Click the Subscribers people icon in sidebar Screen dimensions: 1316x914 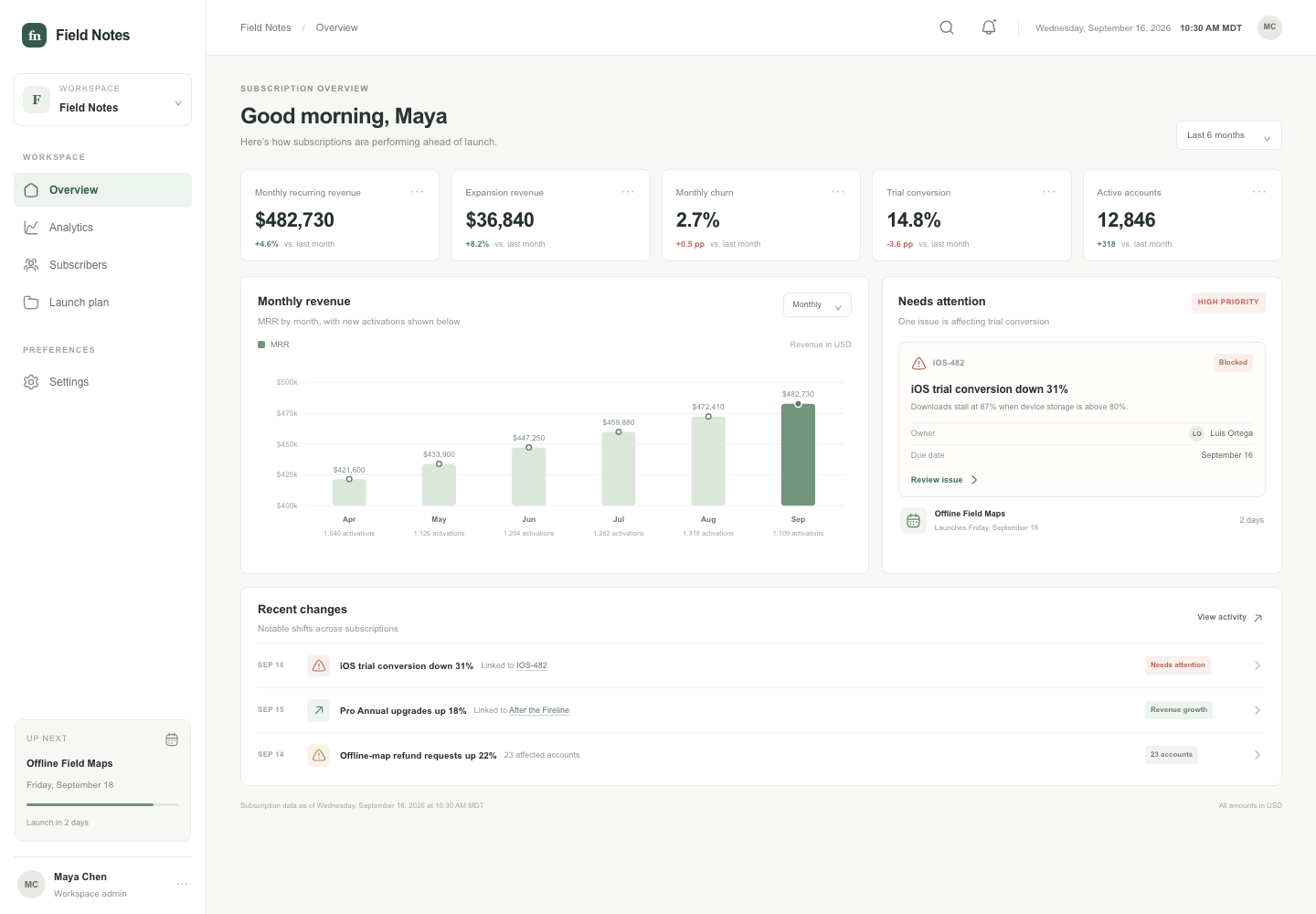31,265
